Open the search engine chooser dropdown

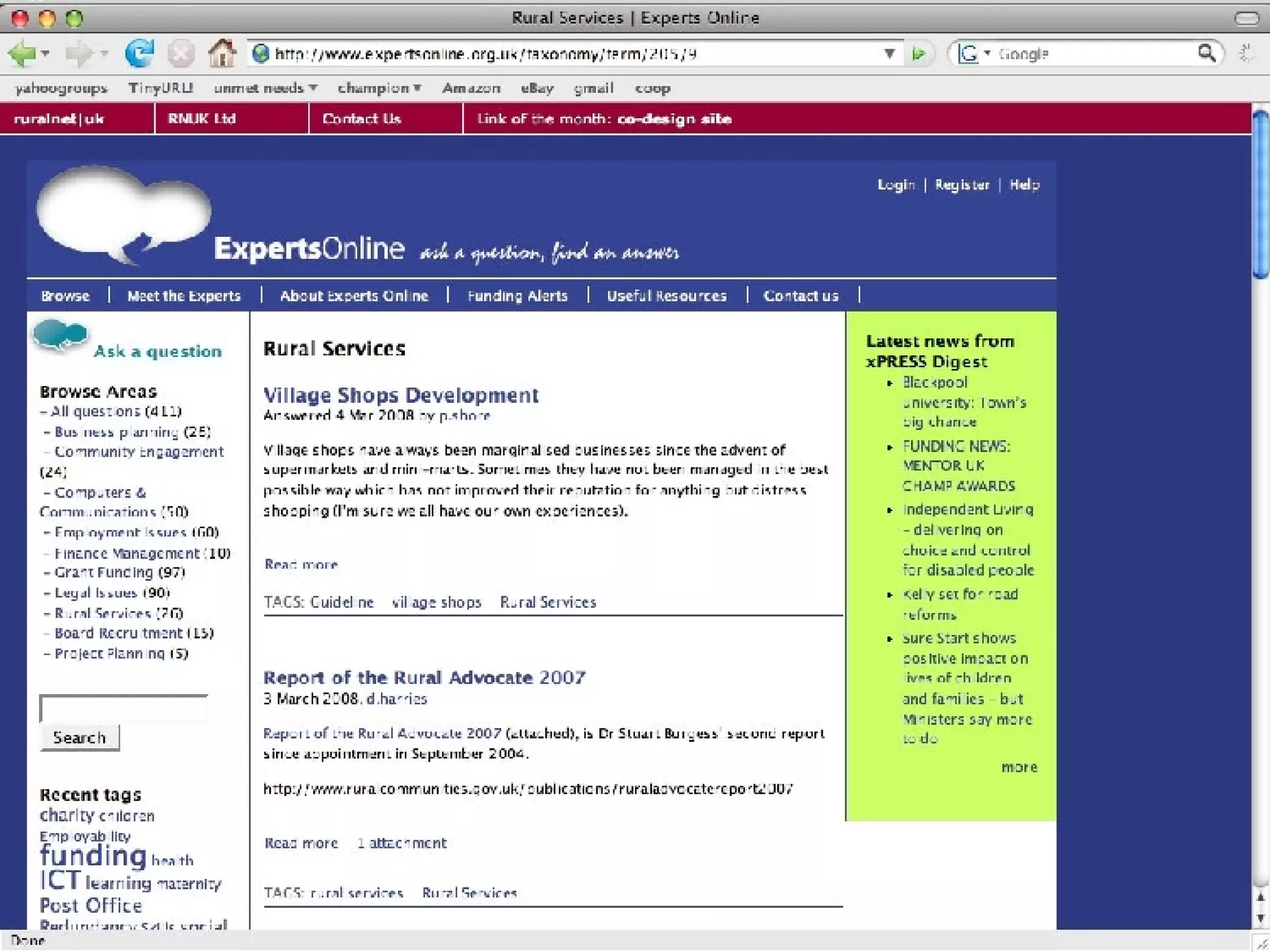(x=972, y=54)
